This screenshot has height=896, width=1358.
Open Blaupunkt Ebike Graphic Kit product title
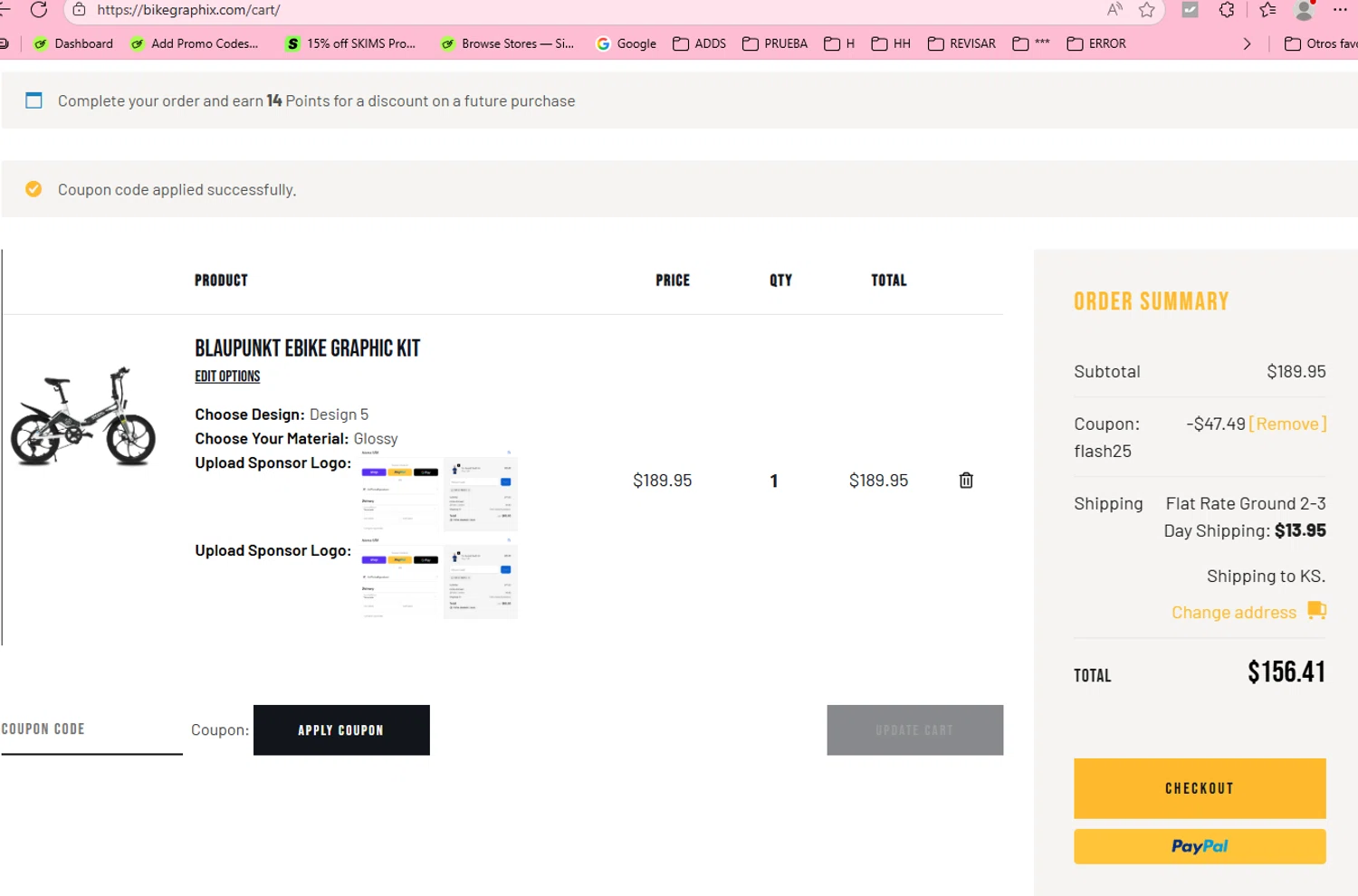coord(307,348)
